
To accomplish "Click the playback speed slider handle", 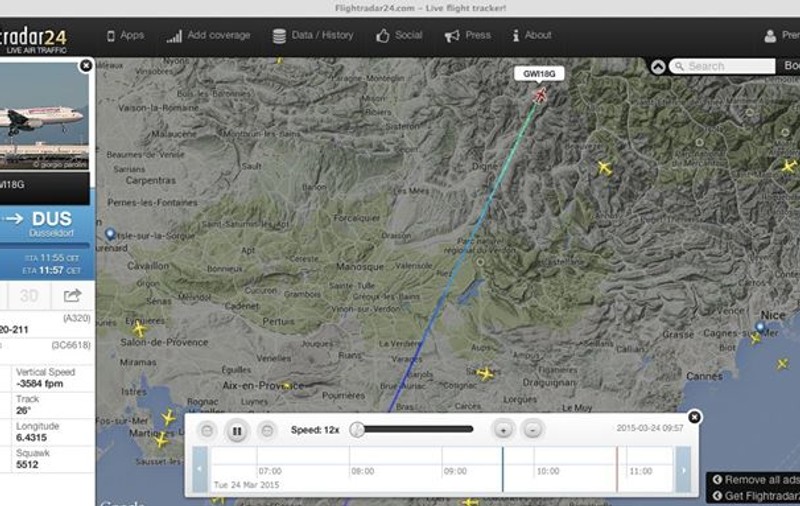I will click(x=357, y=429).
